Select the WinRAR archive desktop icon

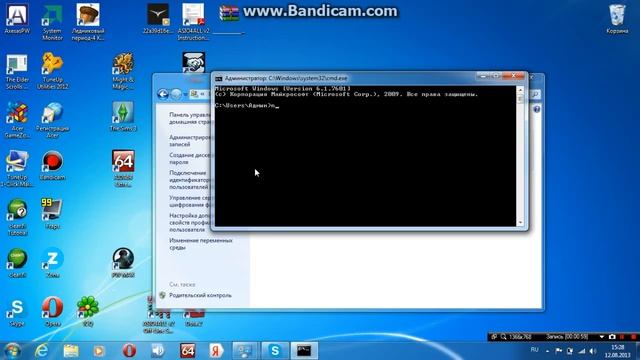click(229, 13)
